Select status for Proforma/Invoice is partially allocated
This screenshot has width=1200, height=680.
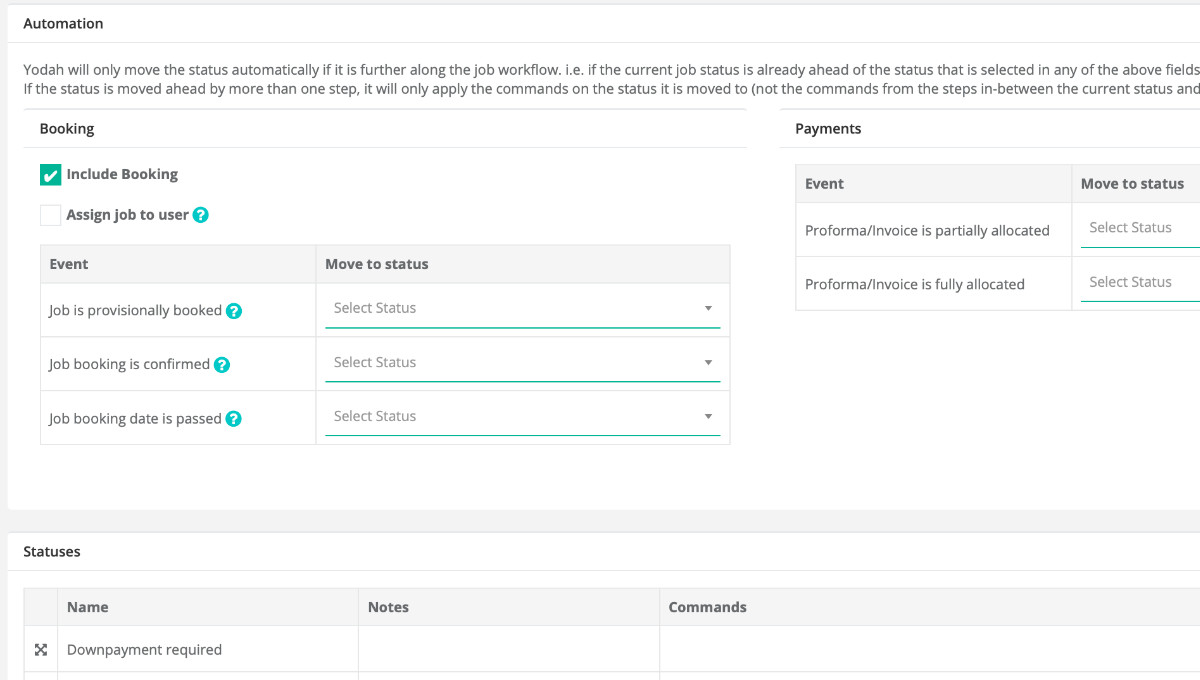tap(1140, 228)
